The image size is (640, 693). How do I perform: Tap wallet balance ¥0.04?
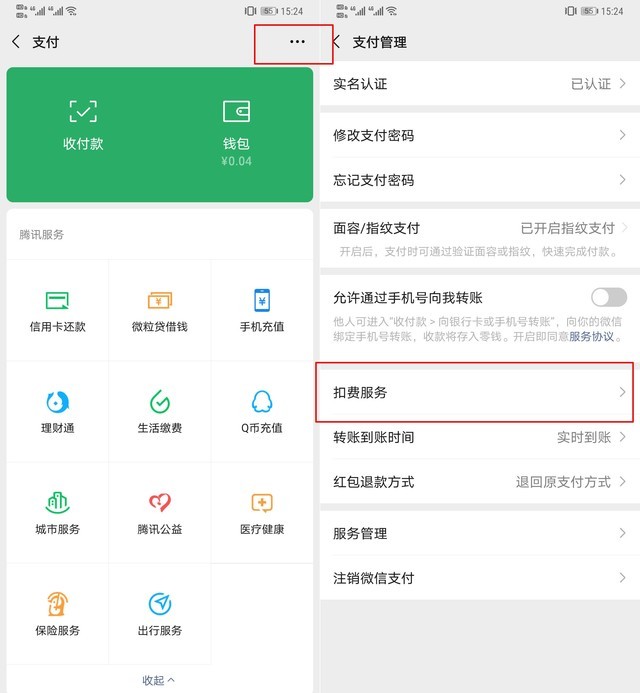tap(236, 161)
